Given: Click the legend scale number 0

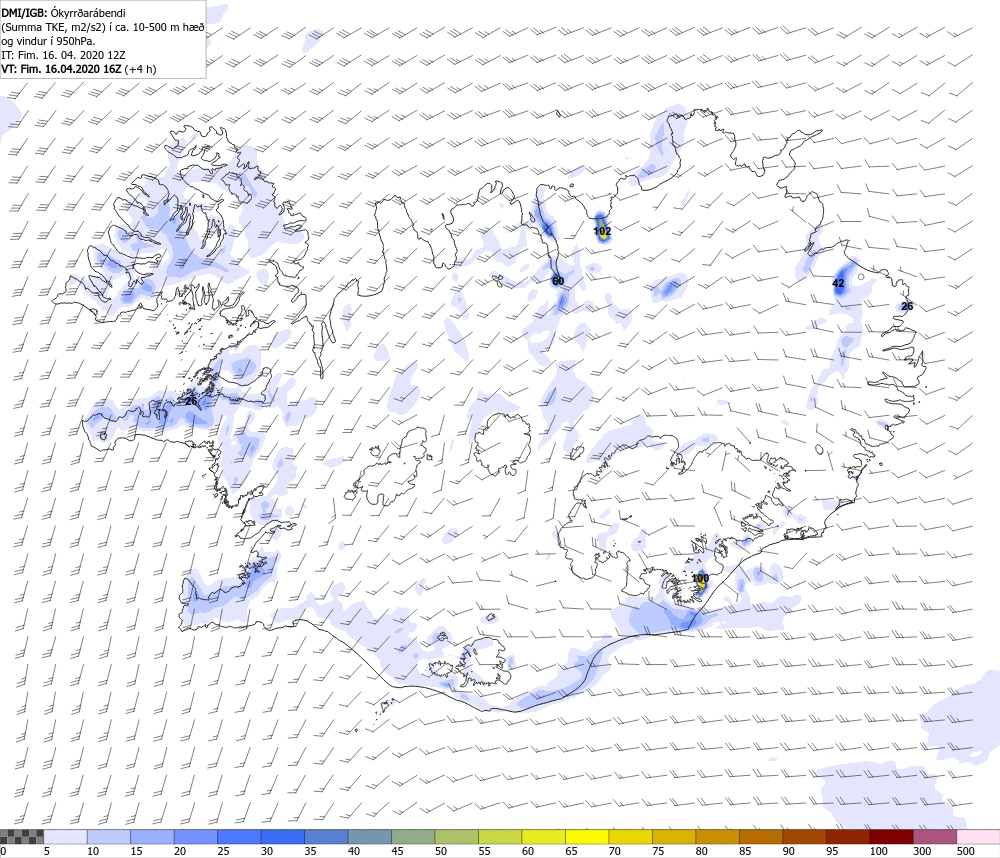Looking at the screenshot, I should [3, 851].
